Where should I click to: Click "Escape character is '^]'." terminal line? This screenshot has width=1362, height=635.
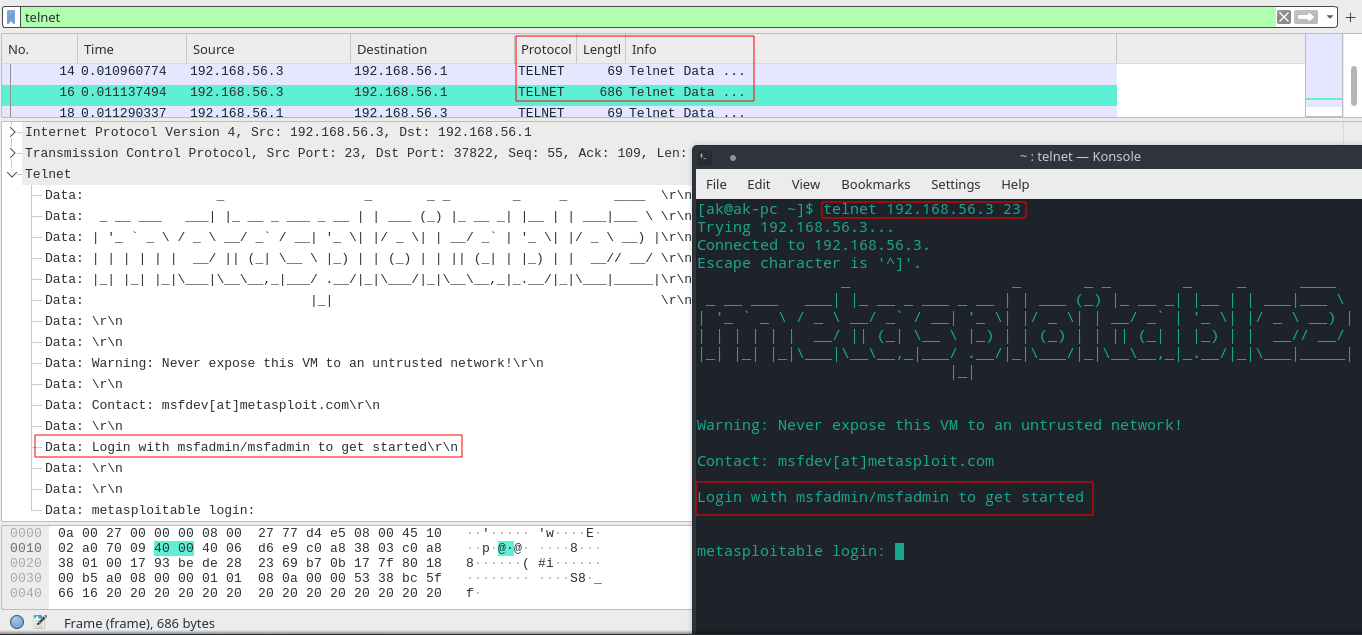pos(809,263)
